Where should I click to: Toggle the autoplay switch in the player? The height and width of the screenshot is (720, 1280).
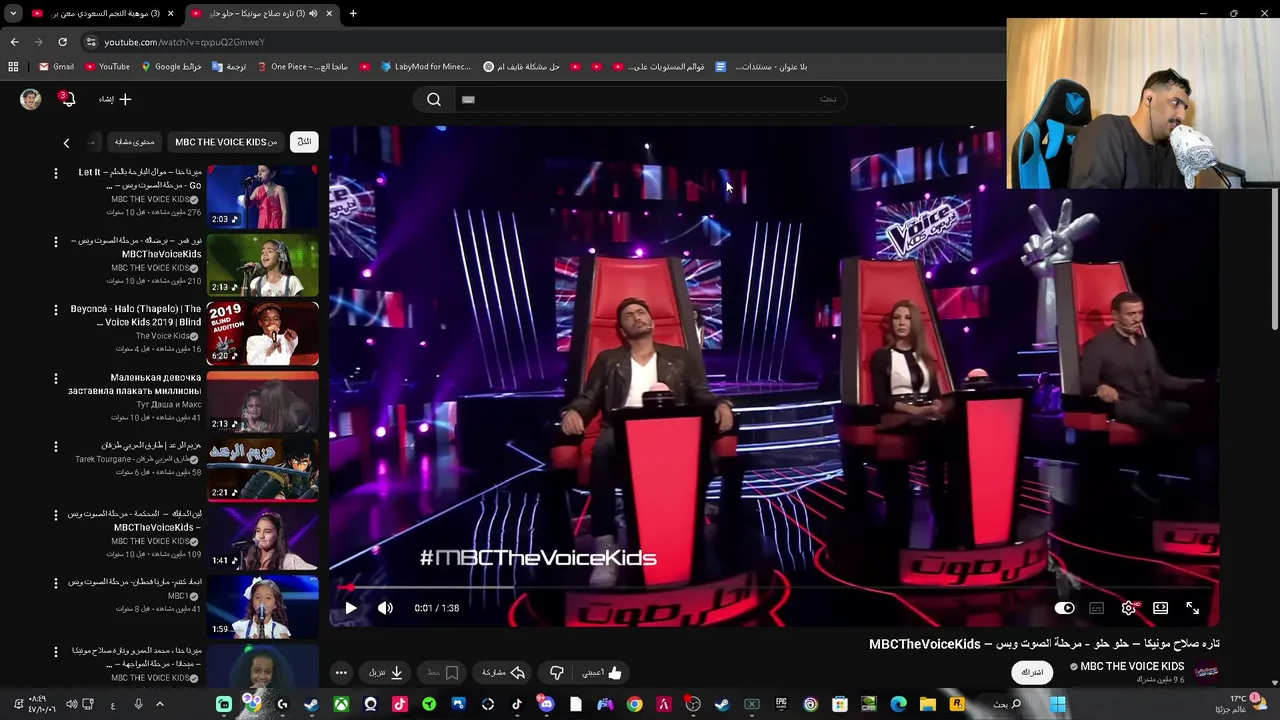[1064, 608]
